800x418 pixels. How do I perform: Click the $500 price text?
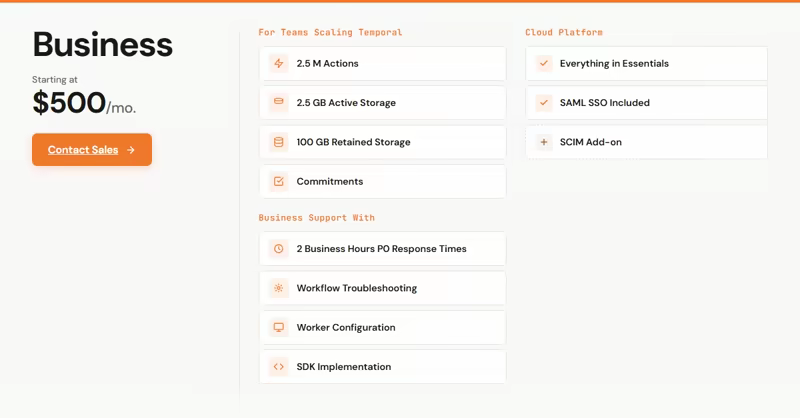[x=69, y=103]
